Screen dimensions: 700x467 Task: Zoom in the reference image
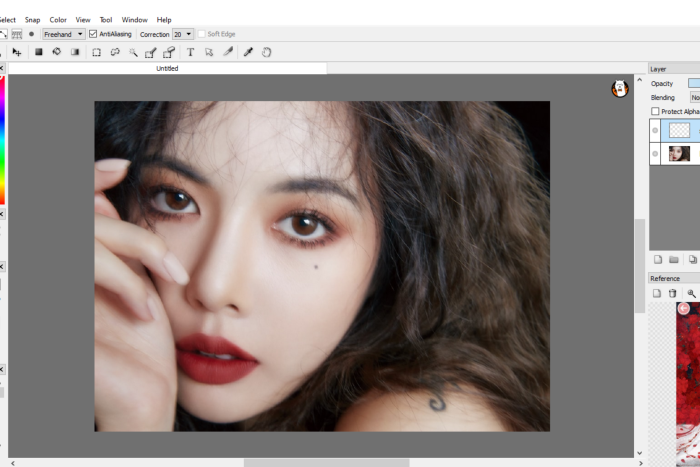click(692, 293)
